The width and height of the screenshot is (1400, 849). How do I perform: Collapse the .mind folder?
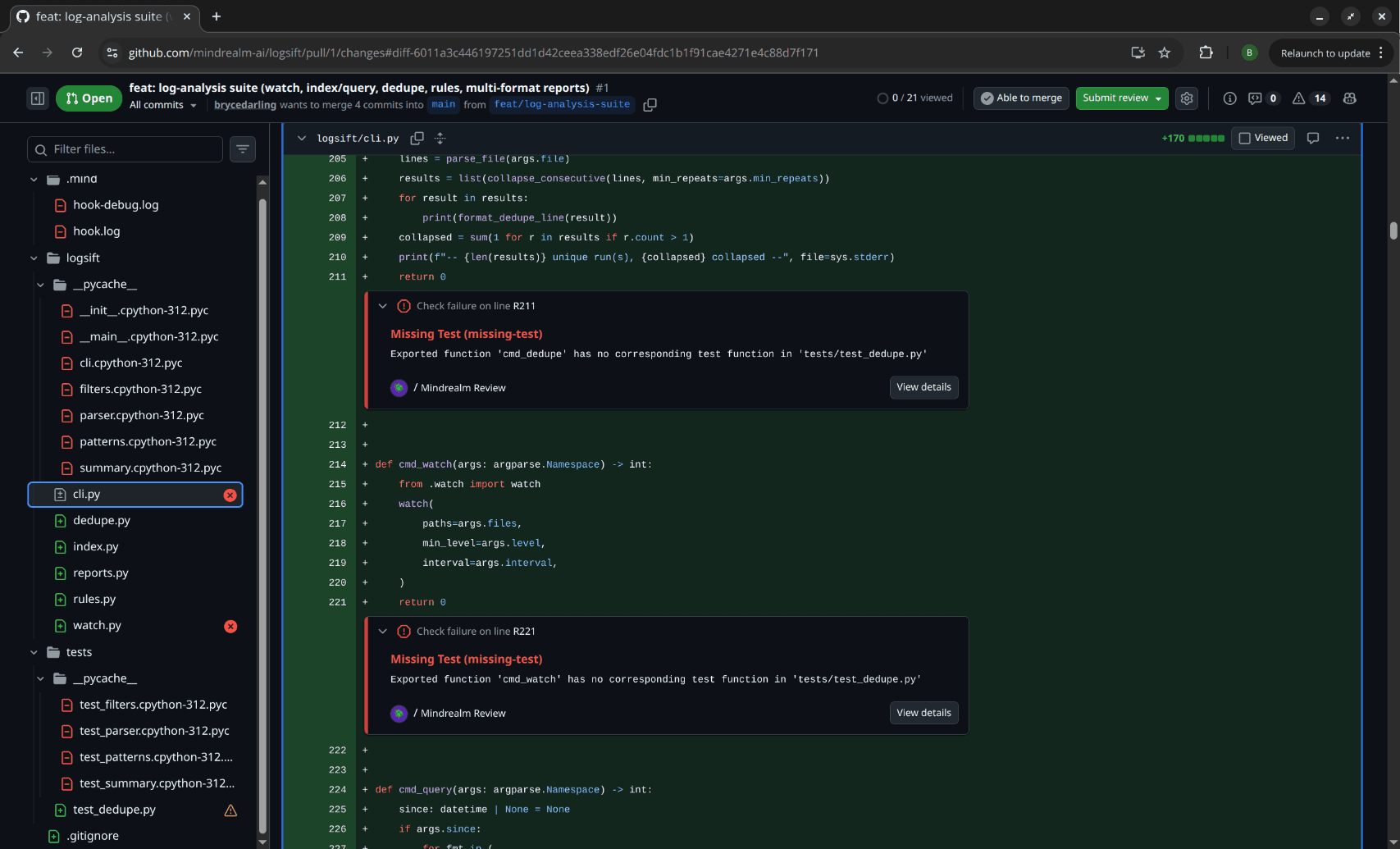pos(34,180)
